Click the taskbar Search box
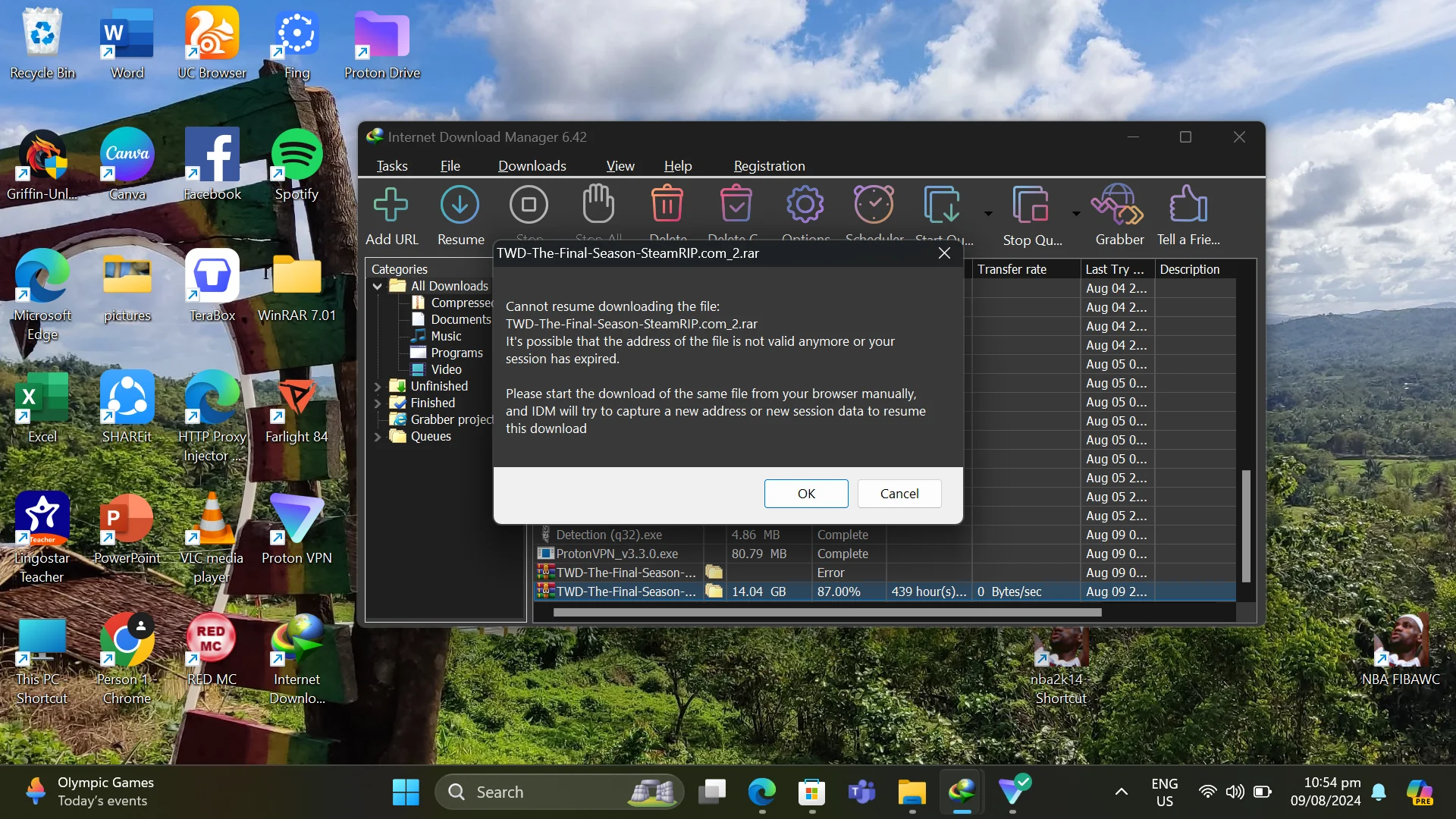Viewport: 1456px width, 819px height. tap(559, 792)
